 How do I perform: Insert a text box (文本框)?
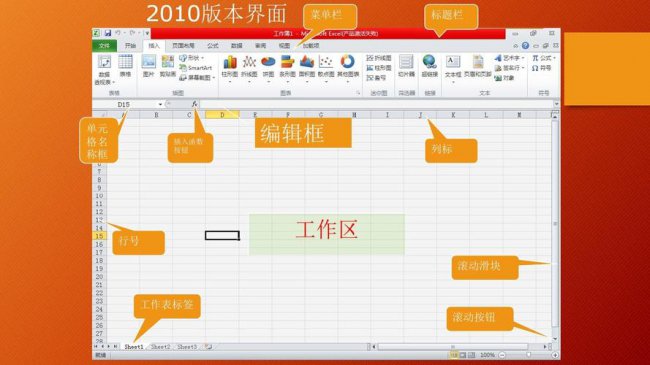click(x=453, y=68)
